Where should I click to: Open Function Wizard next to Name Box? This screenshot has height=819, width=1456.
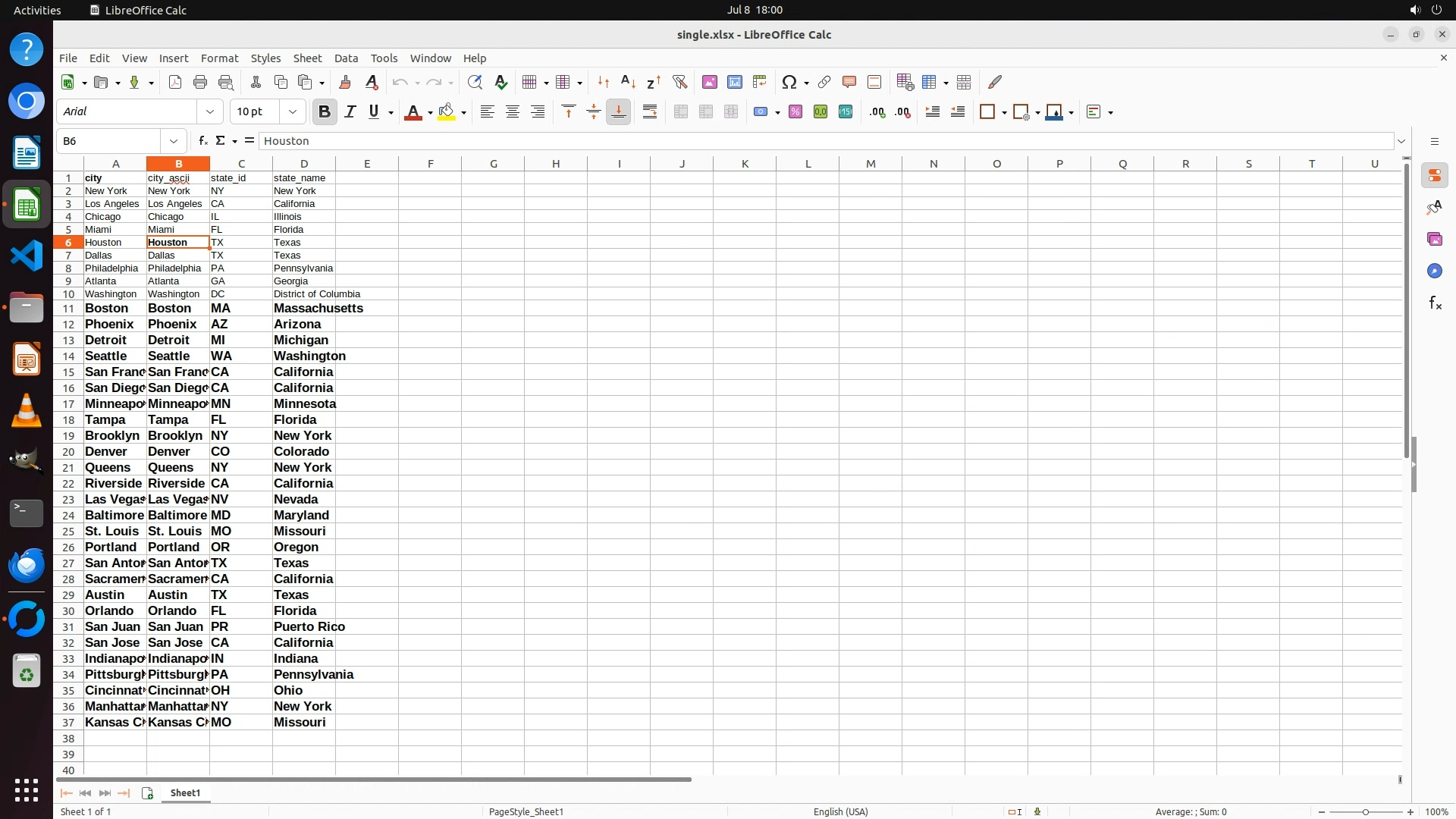[202, 141]
